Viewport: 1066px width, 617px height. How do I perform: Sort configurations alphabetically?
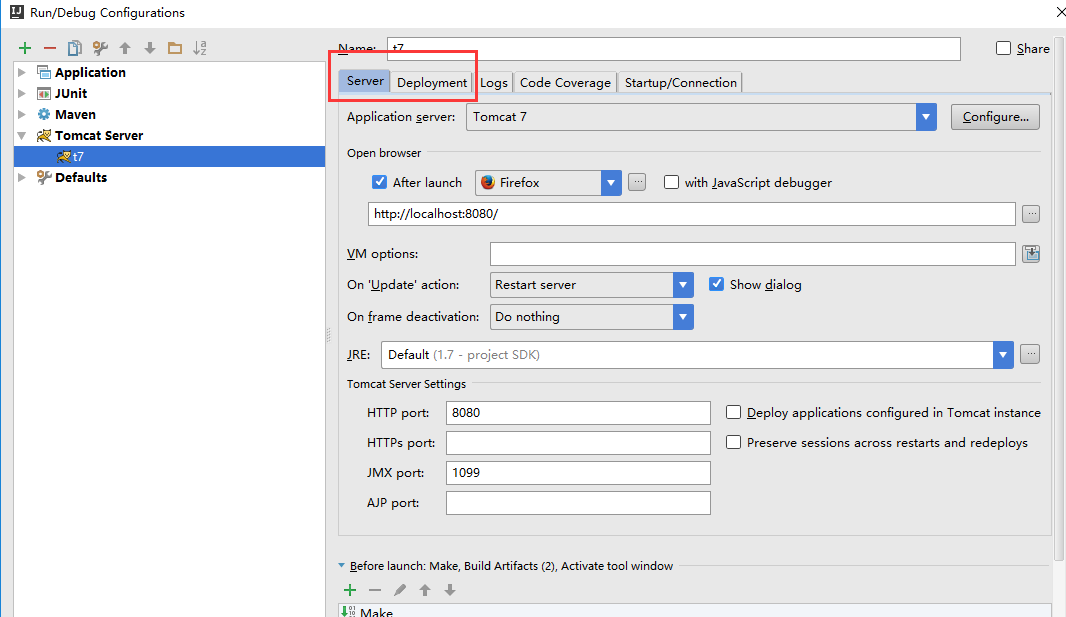(200, 48)
